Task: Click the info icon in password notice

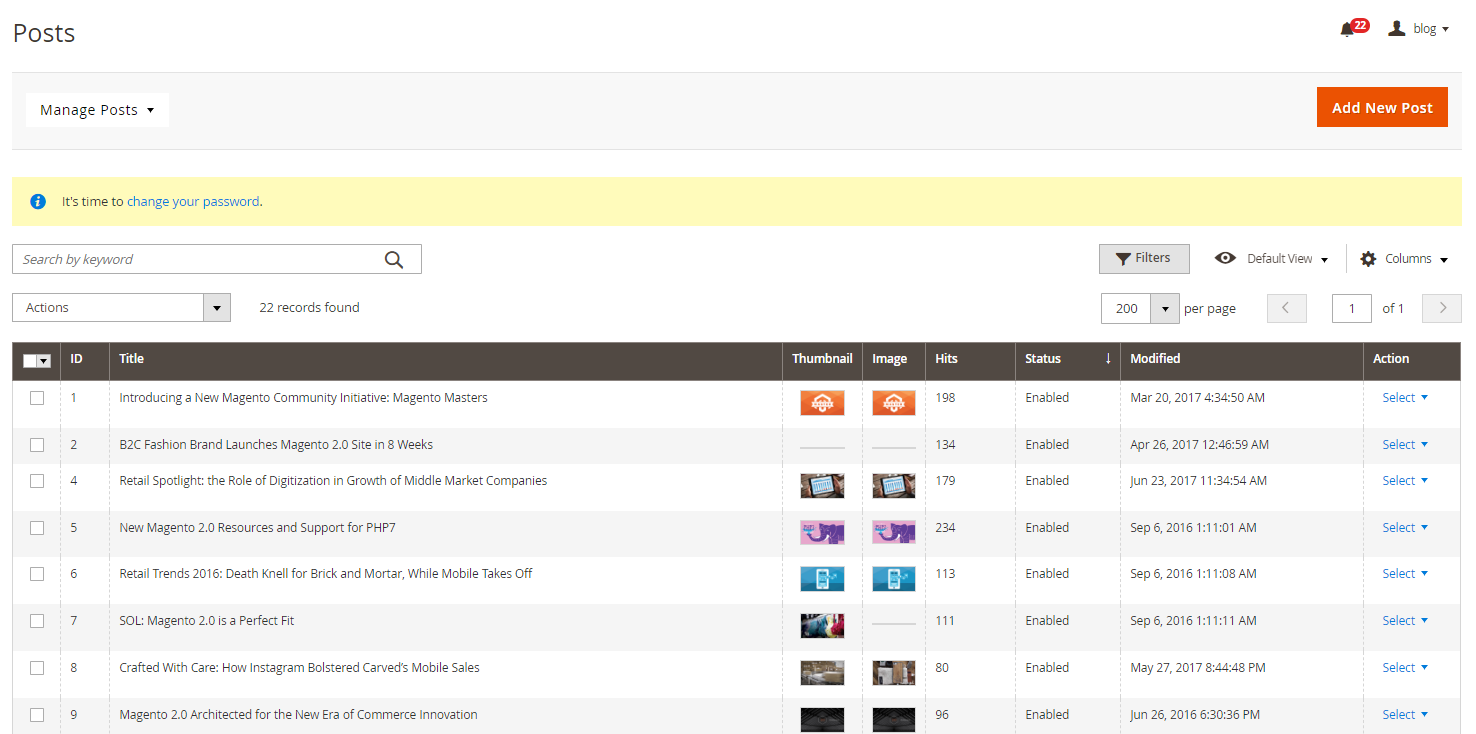Action: 38,201
